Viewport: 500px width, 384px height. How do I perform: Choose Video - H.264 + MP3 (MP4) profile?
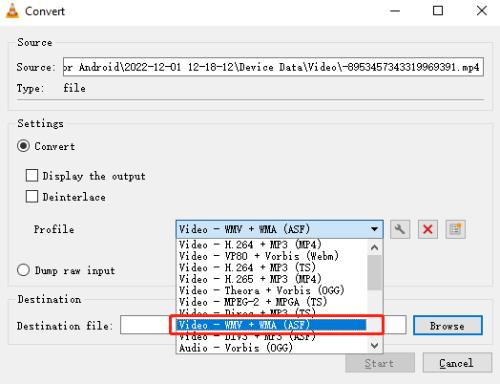(x=272, y=245)
